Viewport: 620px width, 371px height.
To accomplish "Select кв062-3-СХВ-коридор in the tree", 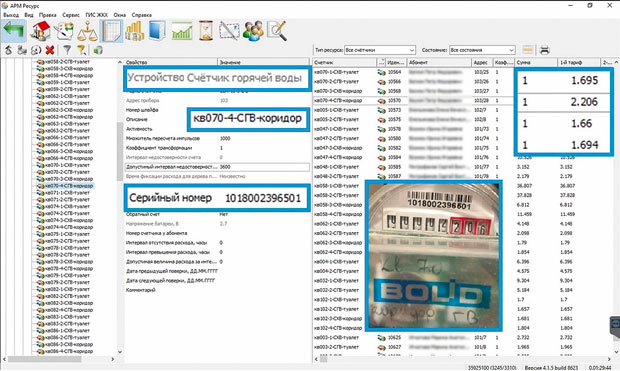I will 69,110.
